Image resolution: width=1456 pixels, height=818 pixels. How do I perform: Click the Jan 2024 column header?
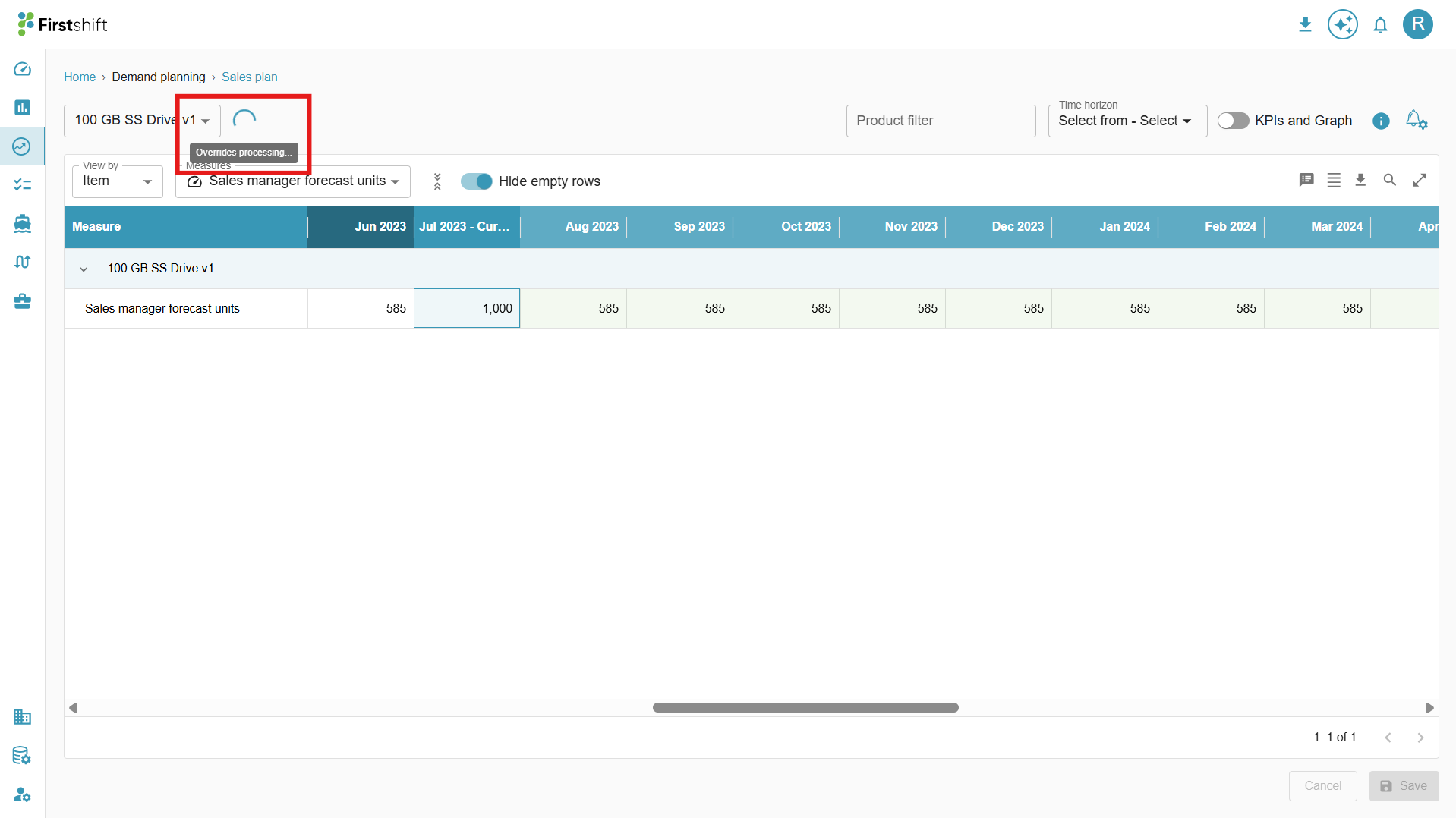tap(1105, 226)
